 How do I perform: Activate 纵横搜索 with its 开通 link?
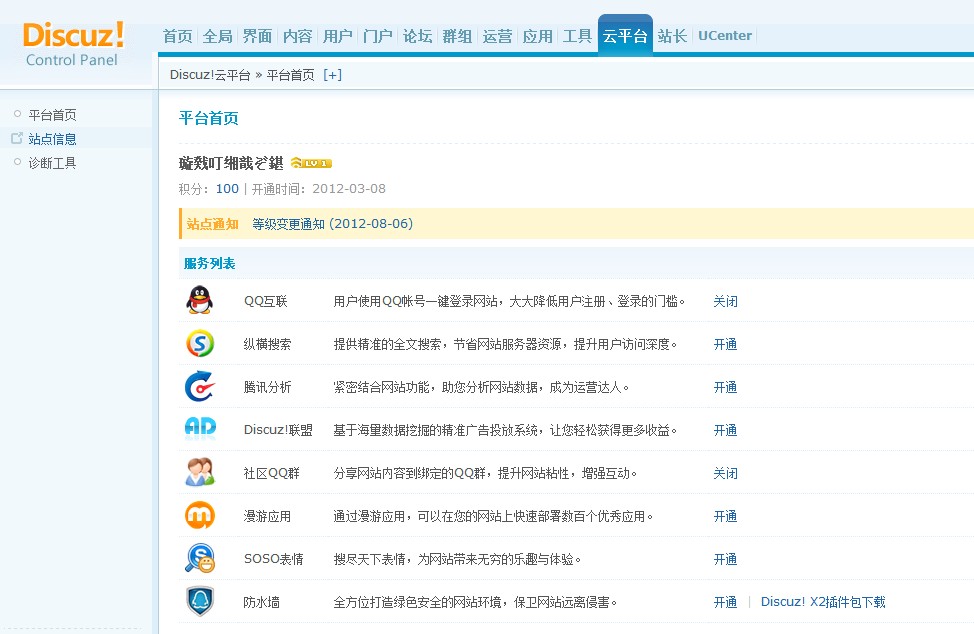(725, 344)
